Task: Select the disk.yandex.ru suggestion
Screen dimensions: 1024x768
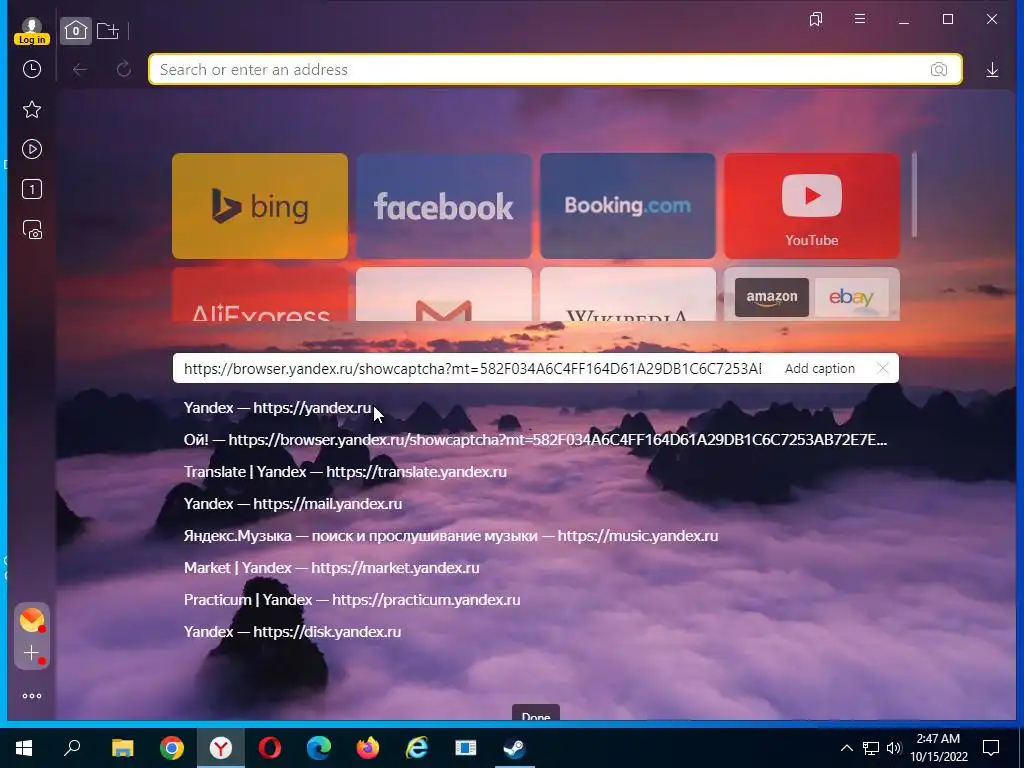Action: pyautogui.click(x=293, y=632)
